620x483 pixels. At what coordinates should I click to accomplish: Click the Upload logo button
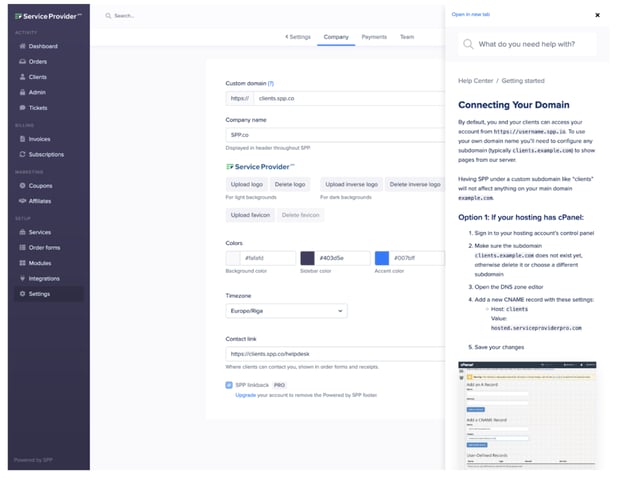247,185
